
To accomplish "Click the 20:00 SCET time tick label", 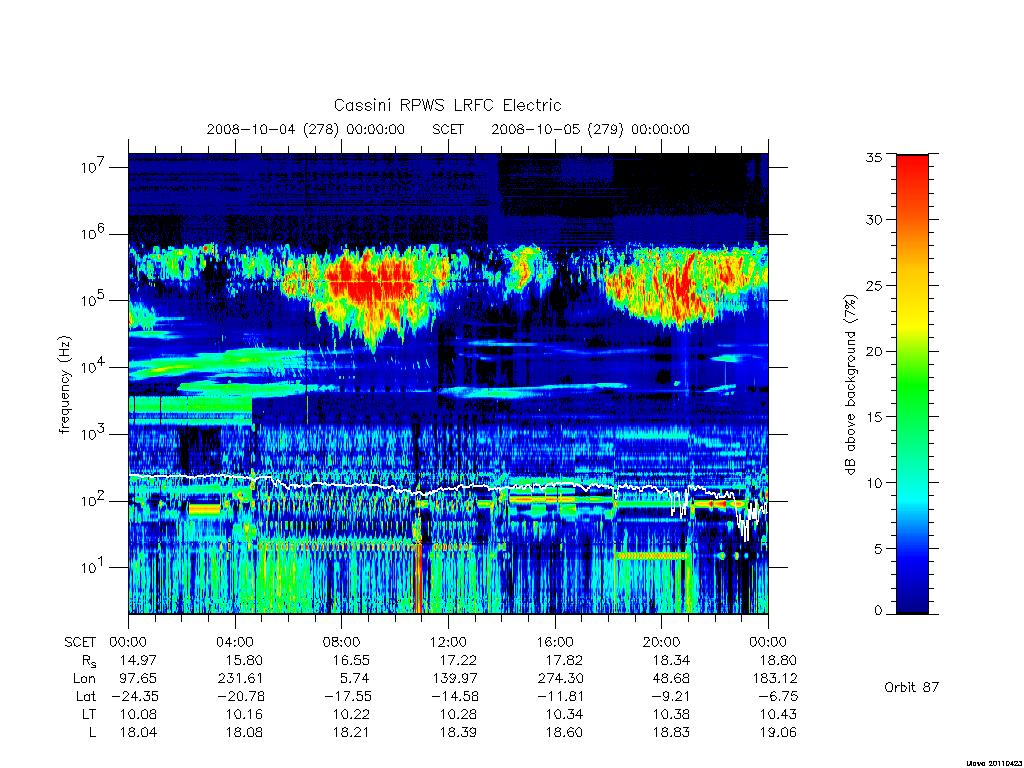I will click(x=662, y=642).
